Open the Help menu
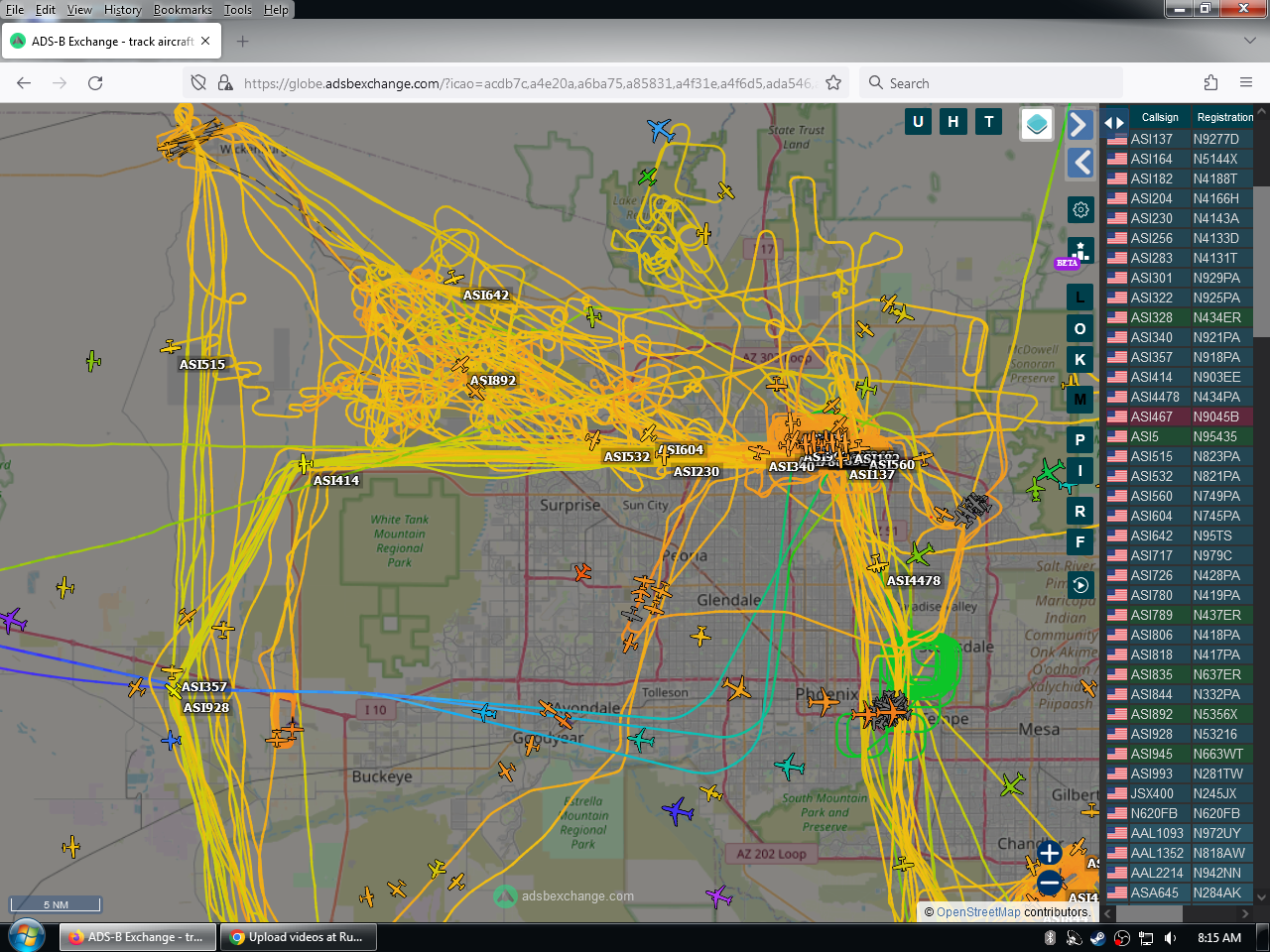 tap(276, 10)
